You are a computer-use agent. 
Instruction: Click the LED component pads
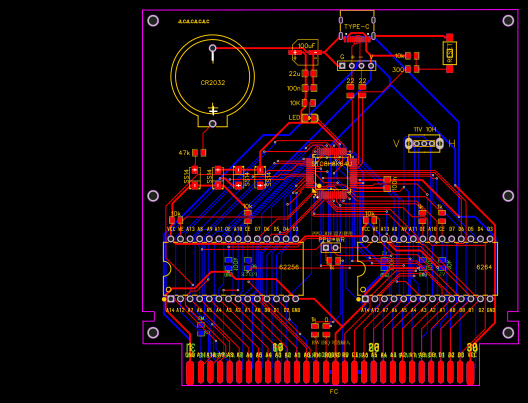coord(310,118)
